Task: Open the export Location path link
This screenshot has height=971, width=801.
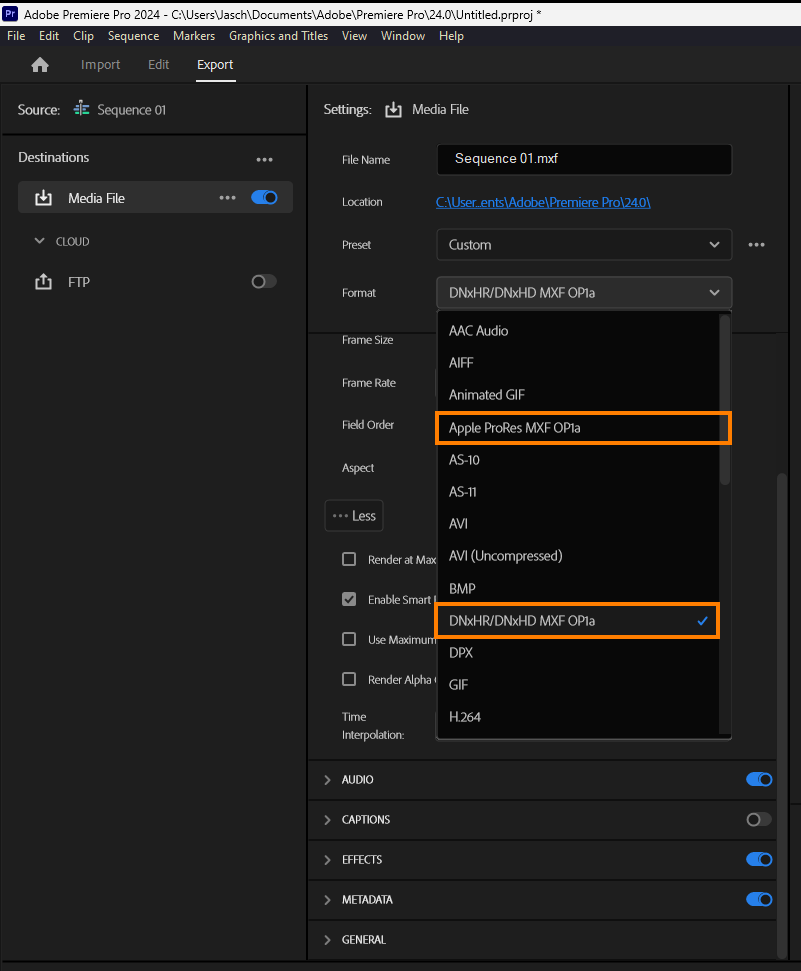Action: (x=543, y=202)
